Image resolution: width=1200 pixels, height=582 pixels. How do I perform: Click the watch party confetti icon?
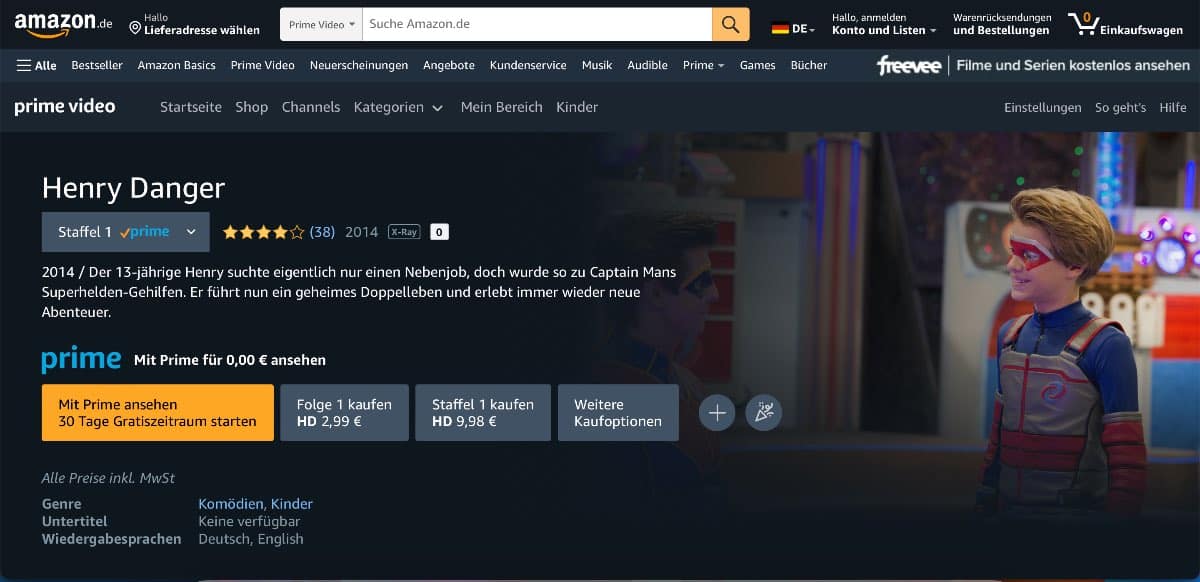[764, 412]
